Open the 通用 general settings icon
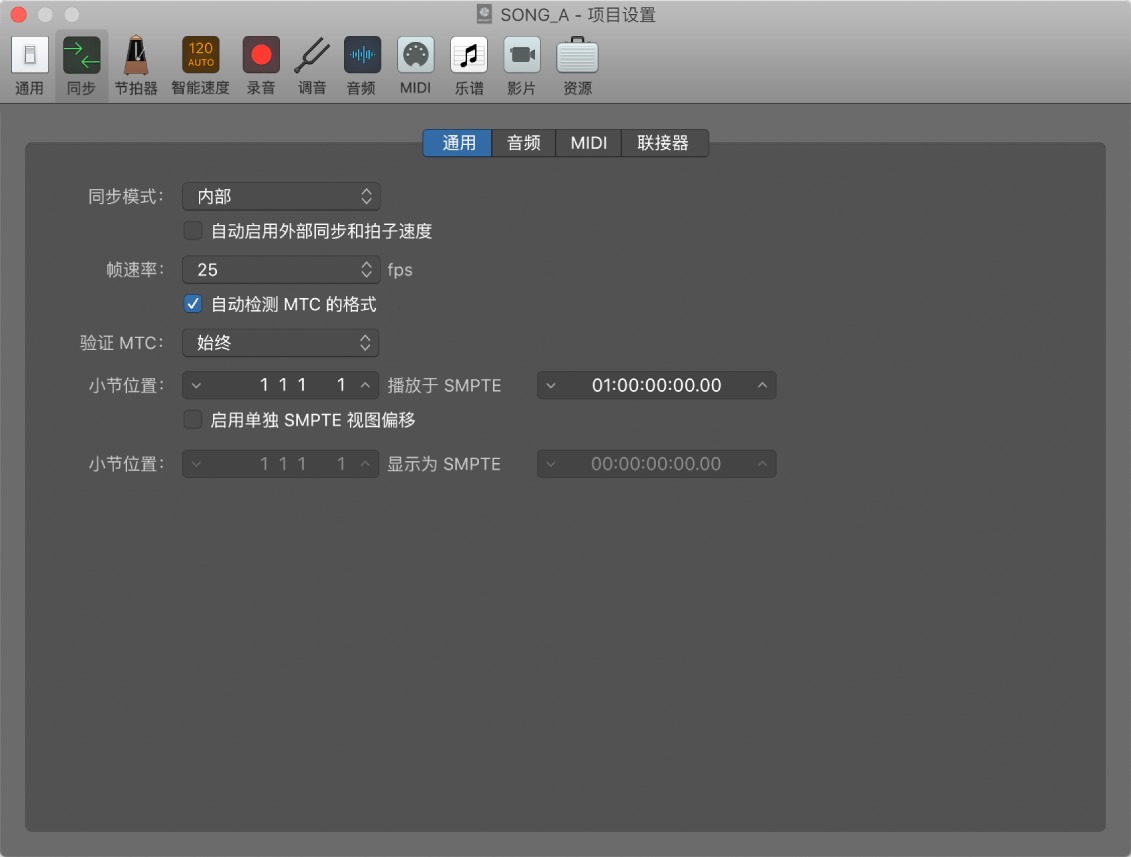 [29, 56]
